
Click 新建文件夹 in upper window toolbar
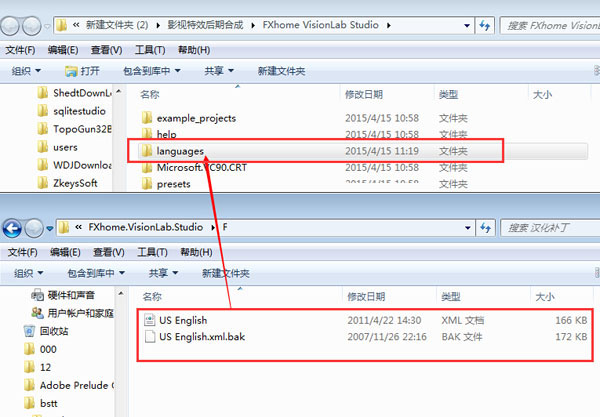tap(281, 71)
